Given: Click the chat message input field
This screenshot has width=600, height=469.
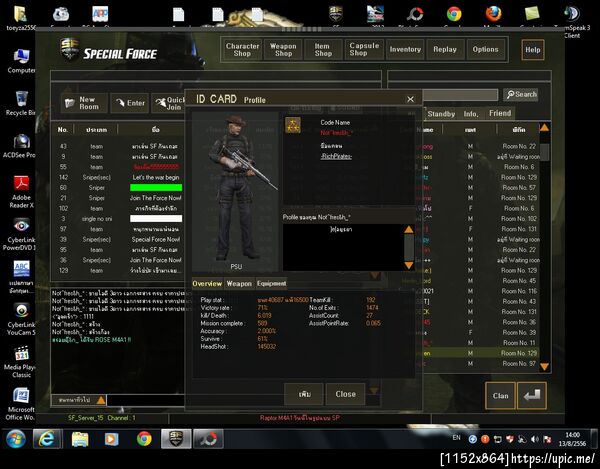Looking at the screenshot, I should point(145,400).
